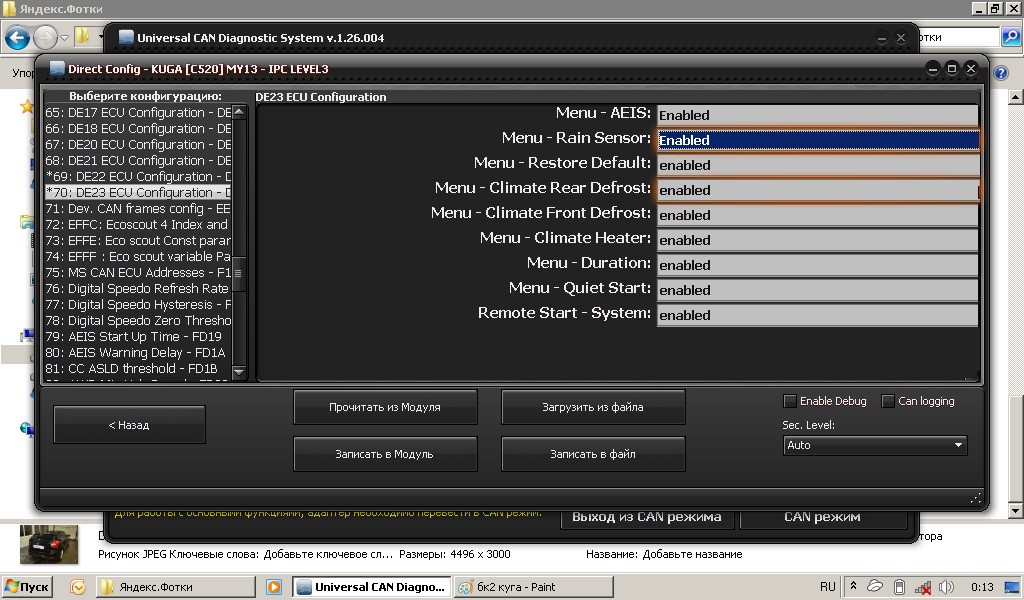Enable the Enable Debug checkbox

click(790, 401)
